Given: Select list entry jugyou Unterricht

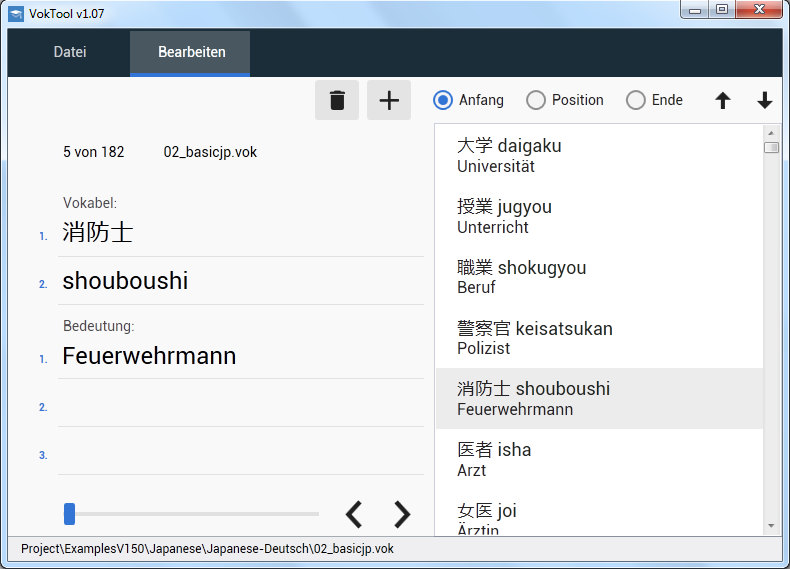Looking at the screenshot, I should (x=600, y=216).
